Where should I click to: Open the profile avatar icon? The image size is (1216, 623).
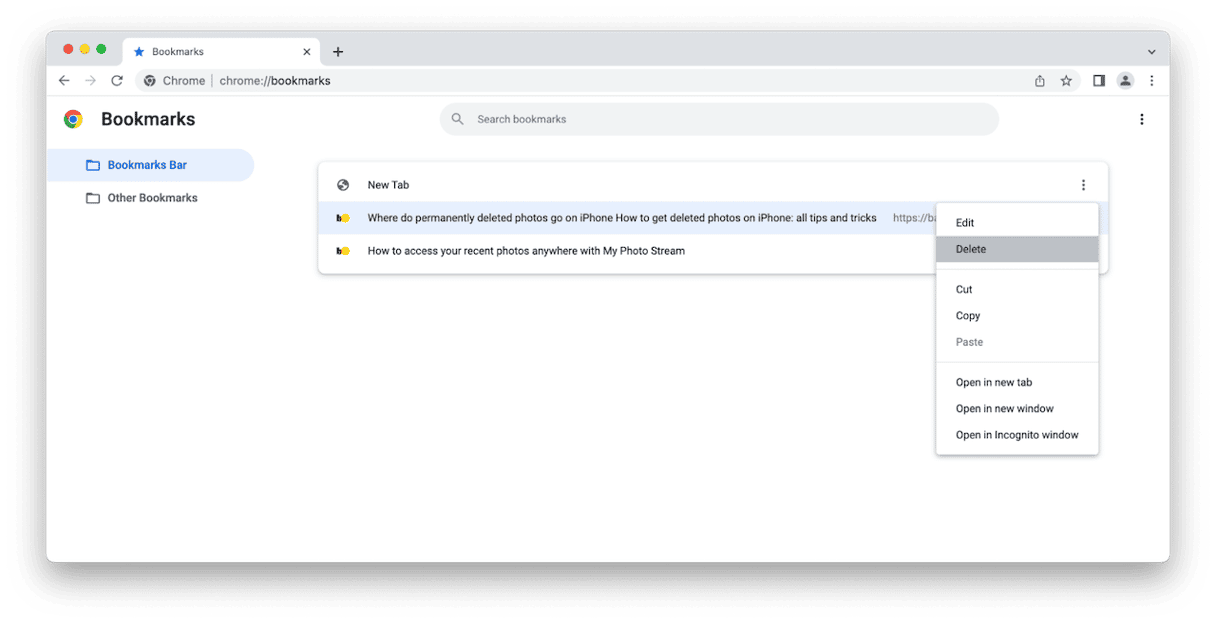pos(1125,81)
